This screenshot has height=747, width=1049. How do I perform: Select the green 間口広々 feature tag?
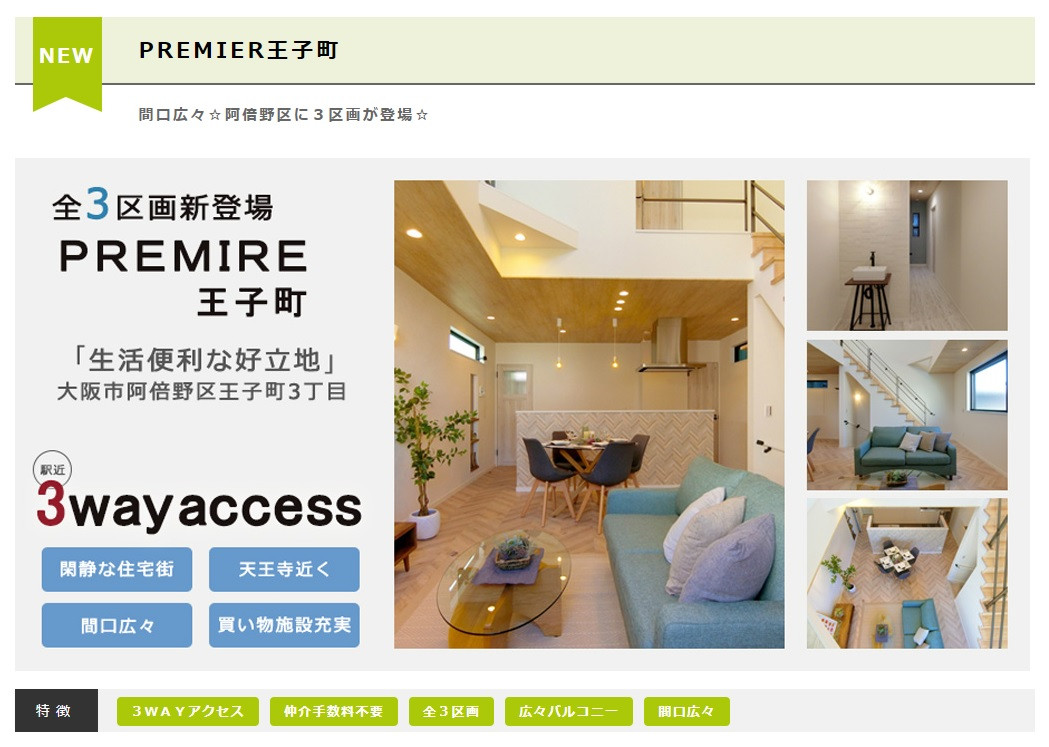(x=686, y=711)
